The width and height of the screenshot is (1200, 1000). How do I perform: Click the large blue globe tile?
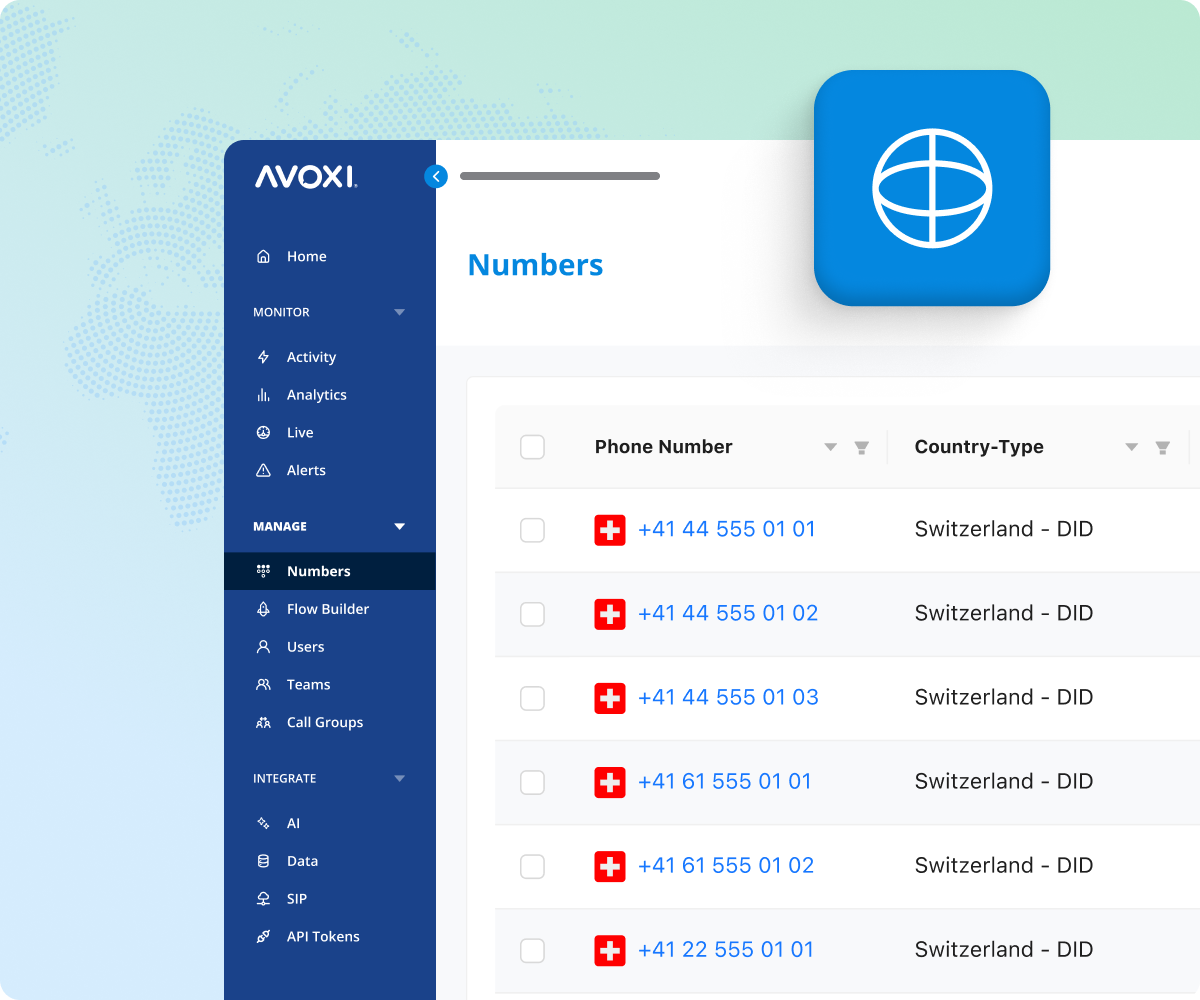[932, 188]
